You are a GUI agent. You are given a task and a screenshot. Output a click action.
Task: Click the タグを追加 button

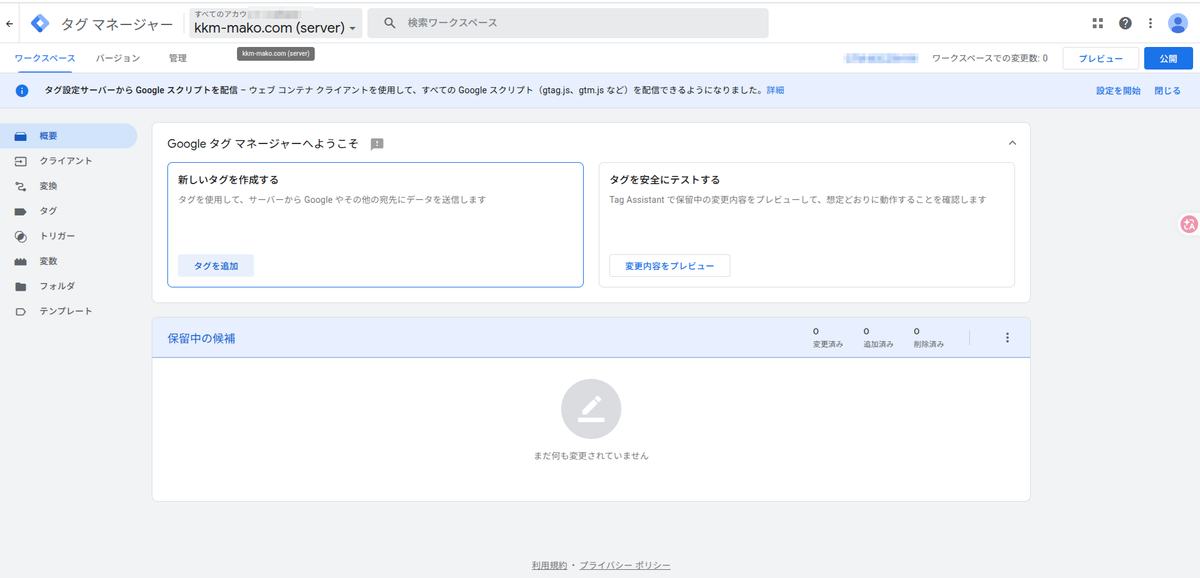point(216,266)
